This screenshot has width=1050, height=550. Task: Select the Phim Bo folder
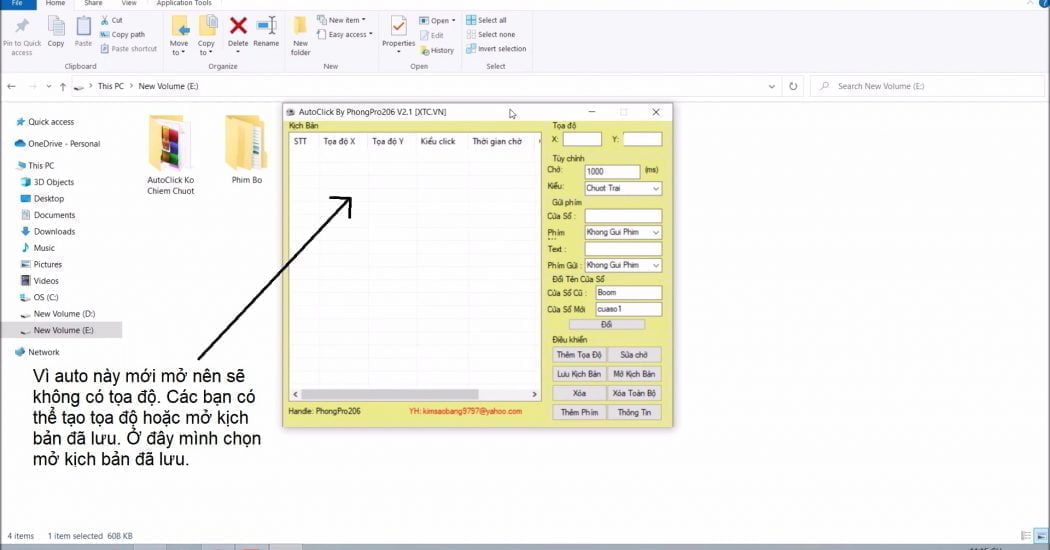pyautogui.click(x=246, y=150)
